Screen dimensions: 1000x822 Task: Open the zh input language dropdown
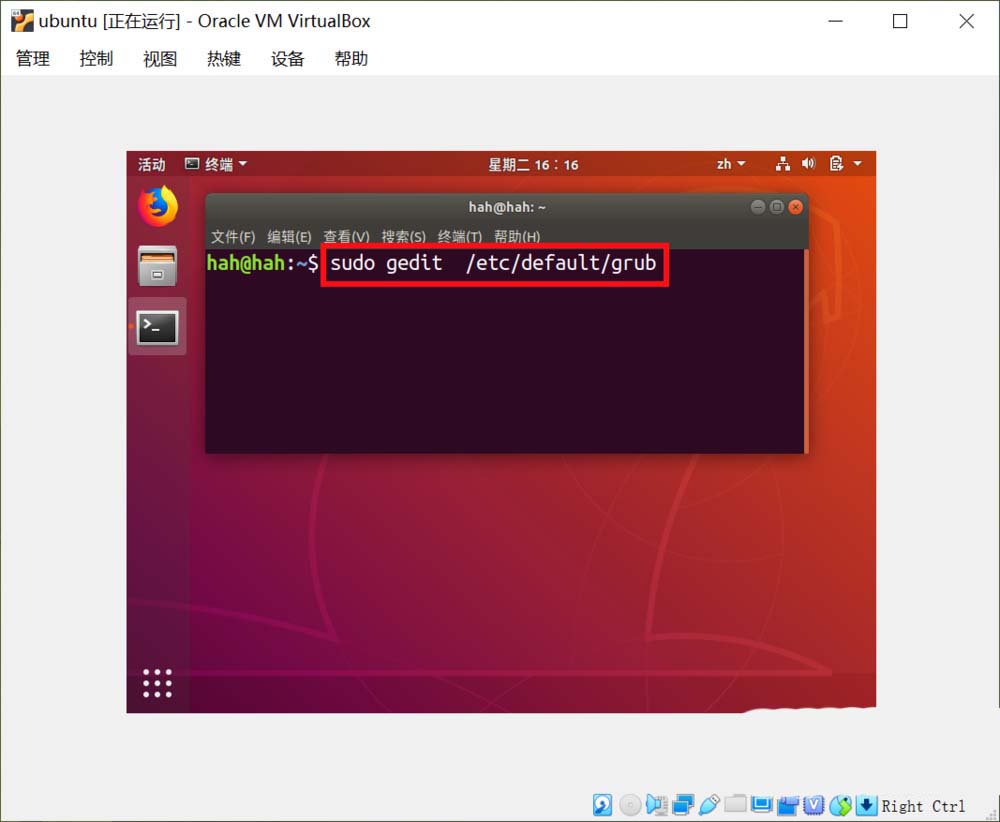pos(731,164)
